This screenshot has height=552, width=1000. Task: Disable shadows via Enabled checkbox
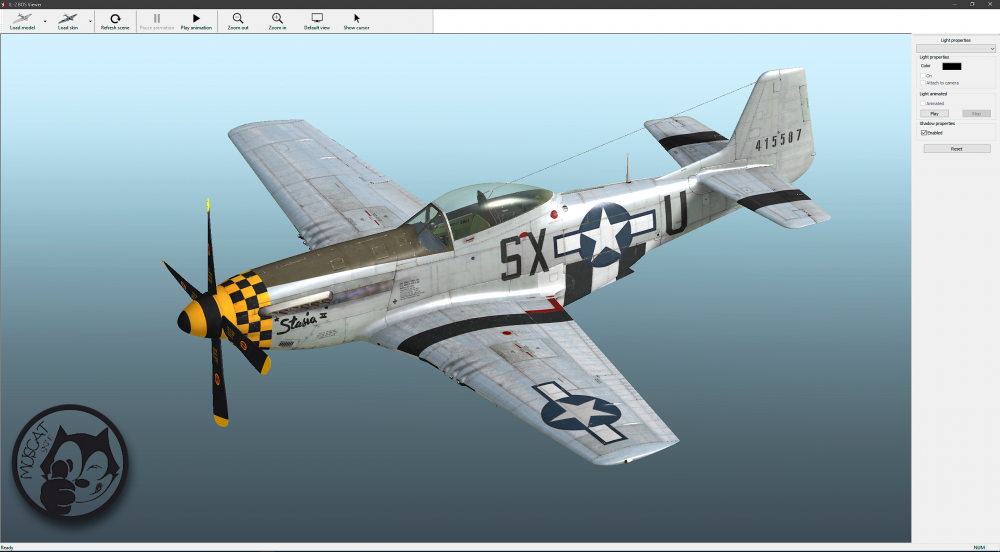pos(923,132)
